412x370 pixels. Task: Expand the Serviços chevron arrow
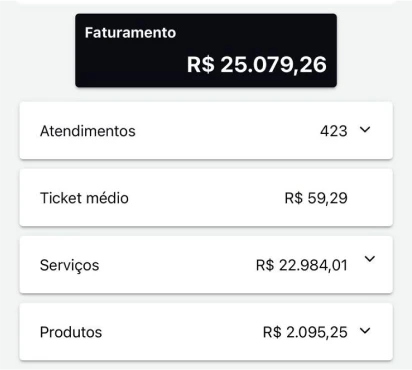pyautogui.click(x=370, y=259)
